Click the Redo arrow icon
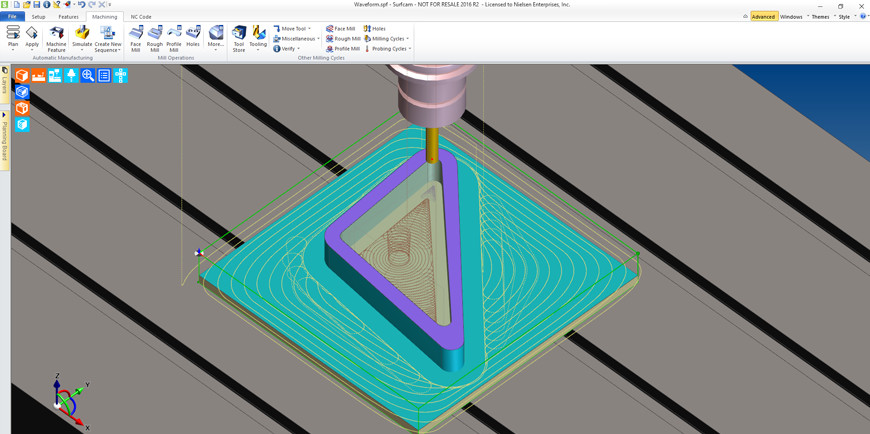The width and height of the screenshot is (870, 434). (x=92, y=4)
